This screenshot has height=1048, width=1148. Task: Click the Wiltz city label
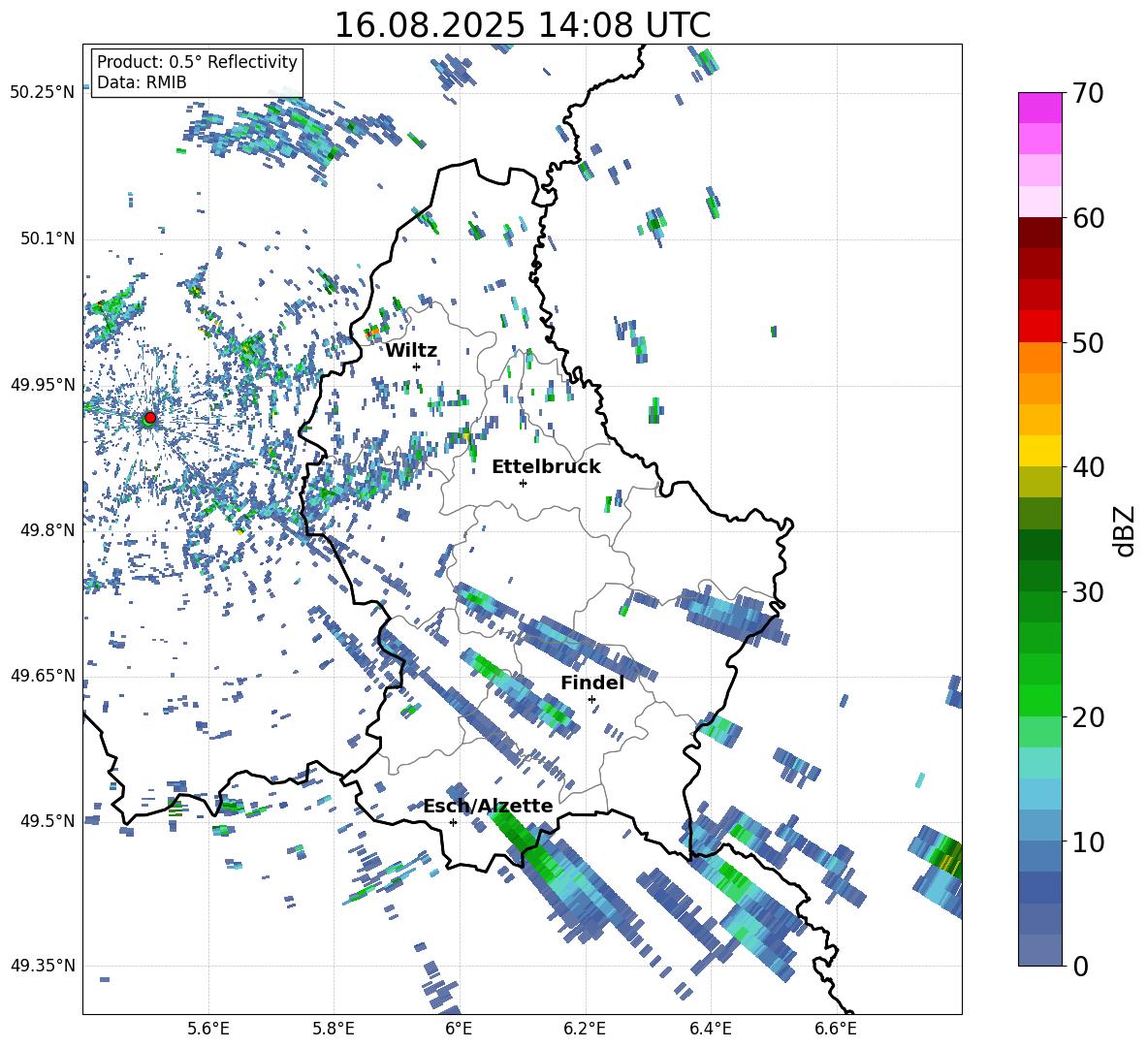(x=411, y=351)
